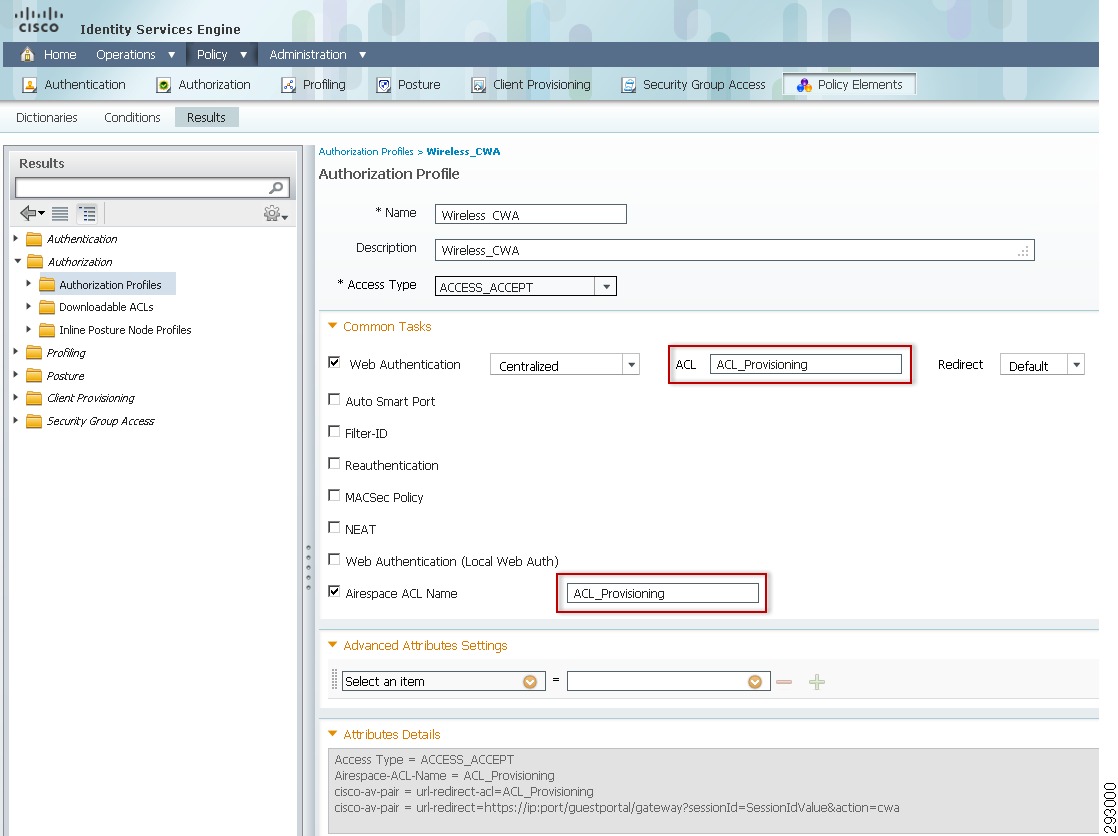Click the Home house icon

click(27, 54)
